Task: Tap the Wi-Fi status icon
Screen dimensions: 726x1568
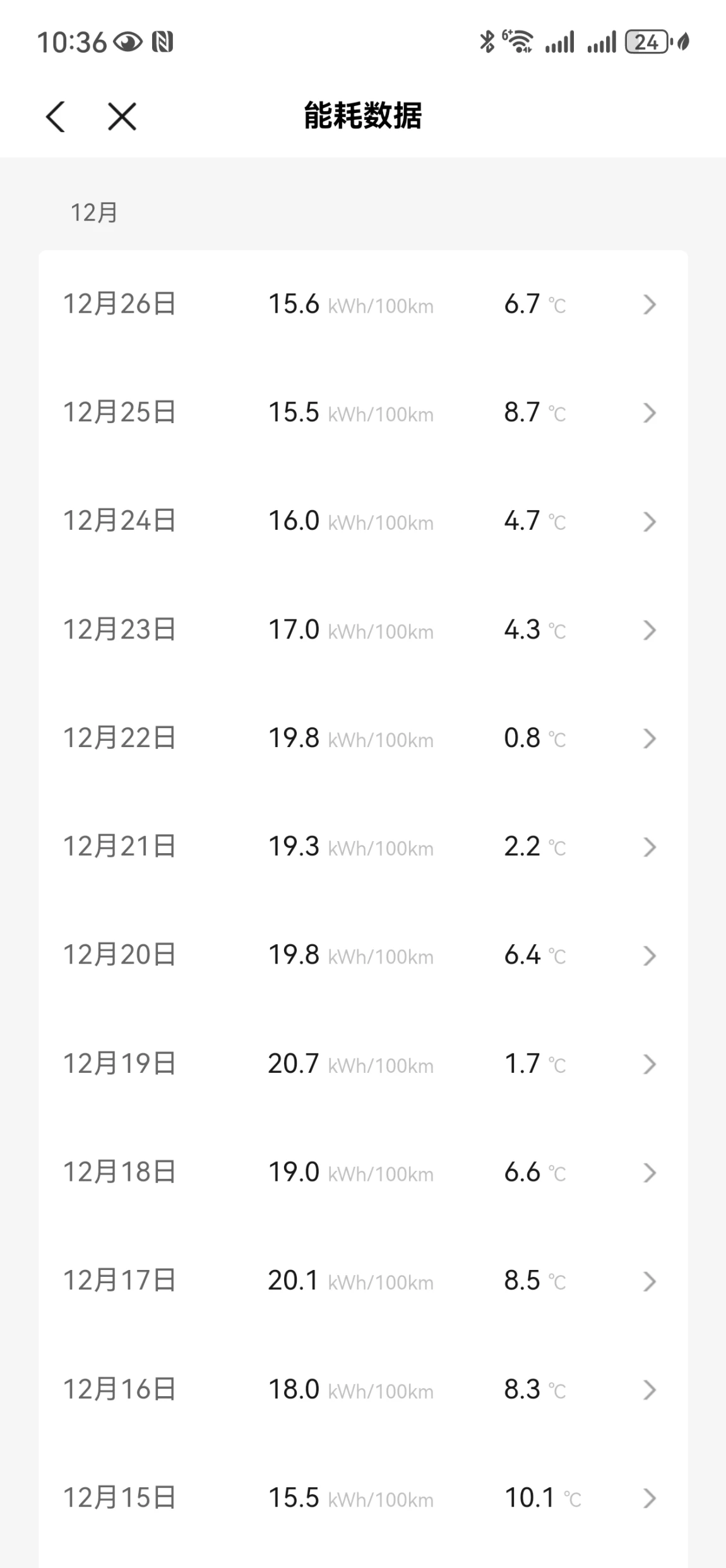Action: tap(518, 42)
